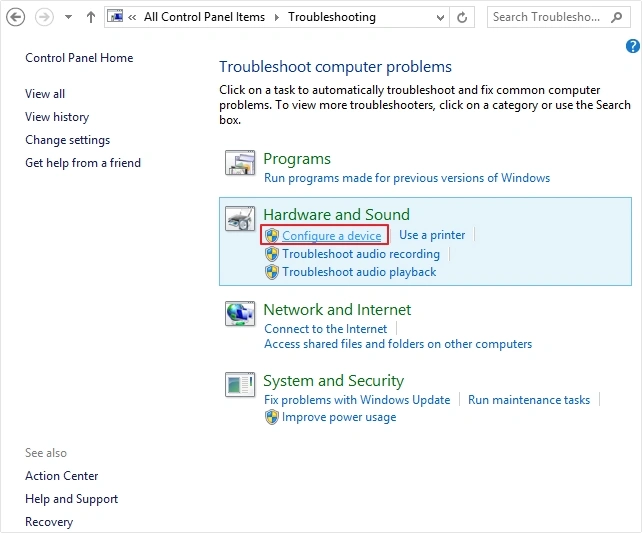
Task: Click Troubleshoot audio recording
Action: click(361, 254)
